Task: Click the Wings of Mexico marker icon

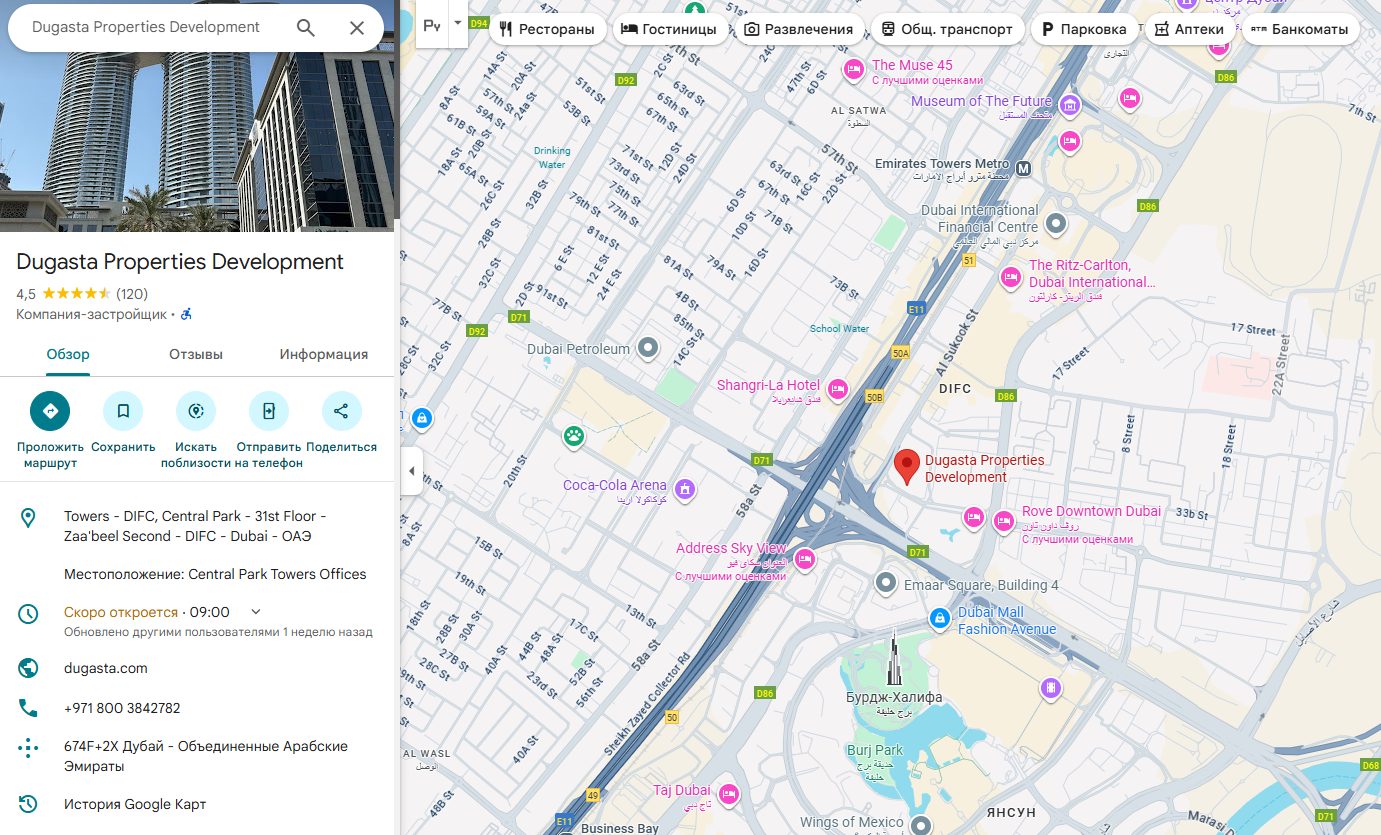Action: tap(921, 824)
